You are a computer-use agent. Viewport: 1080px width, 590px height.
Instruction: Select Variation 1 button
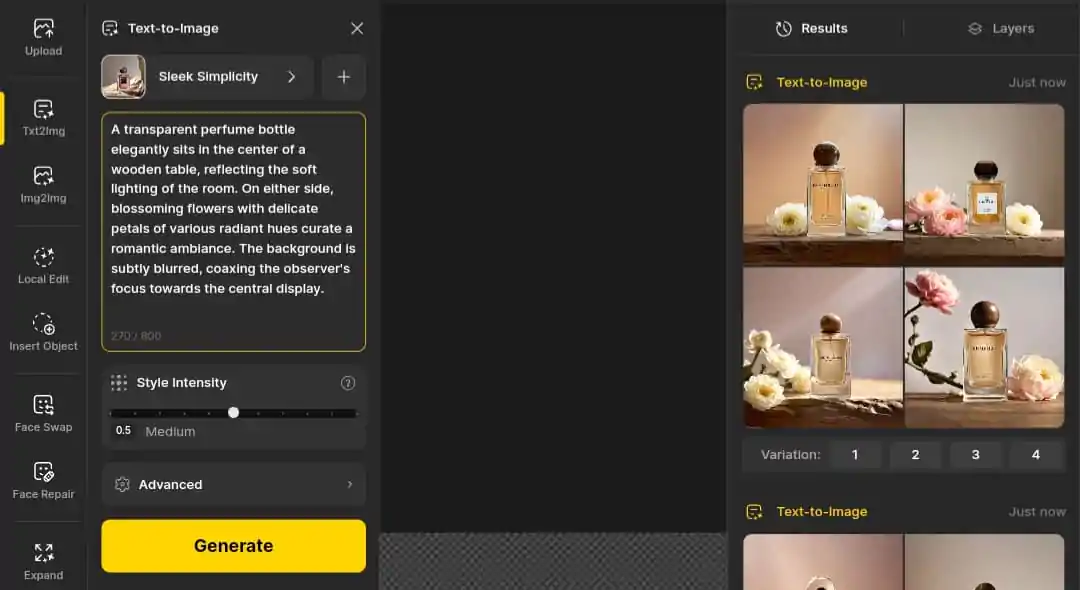pyautogui.click(x=855, y=455)
